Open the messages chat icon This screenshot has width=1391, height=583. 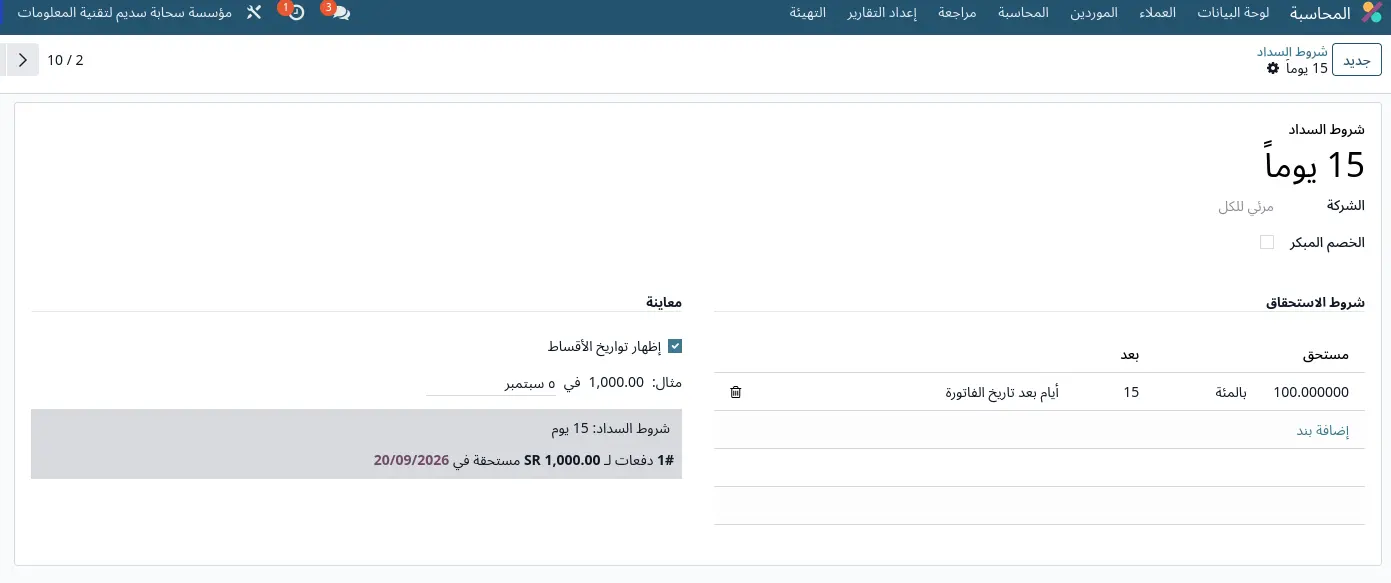pos(340,13)
